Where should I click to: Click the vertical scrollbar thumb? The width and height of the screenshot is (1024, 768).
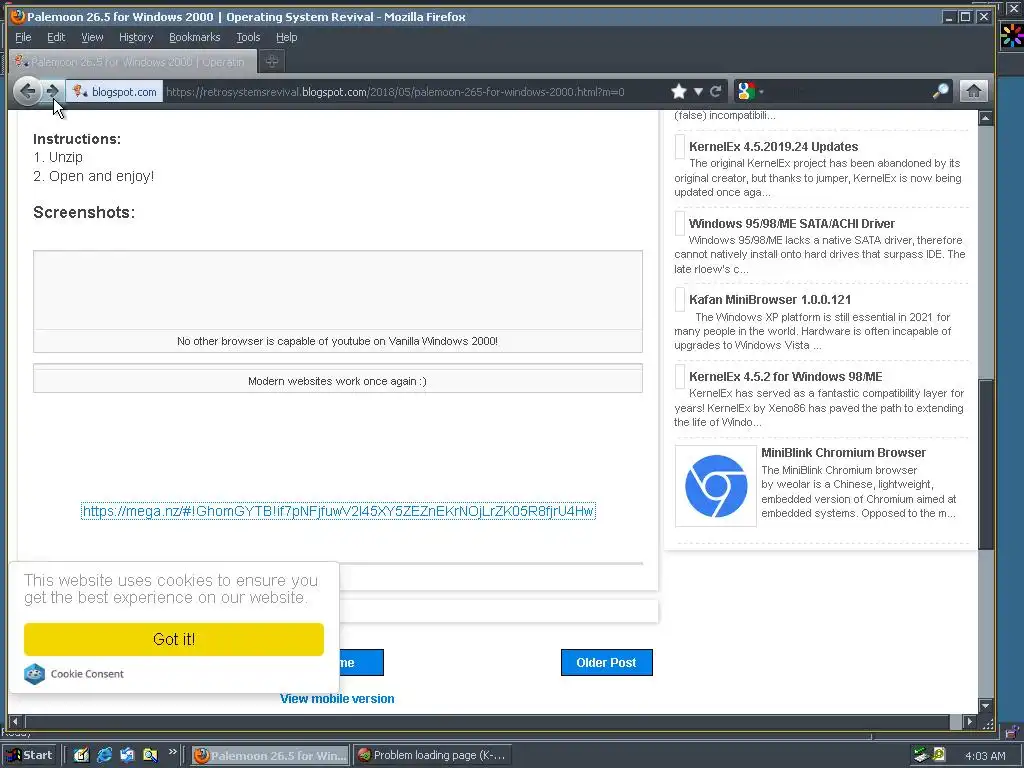pos(985,464)
